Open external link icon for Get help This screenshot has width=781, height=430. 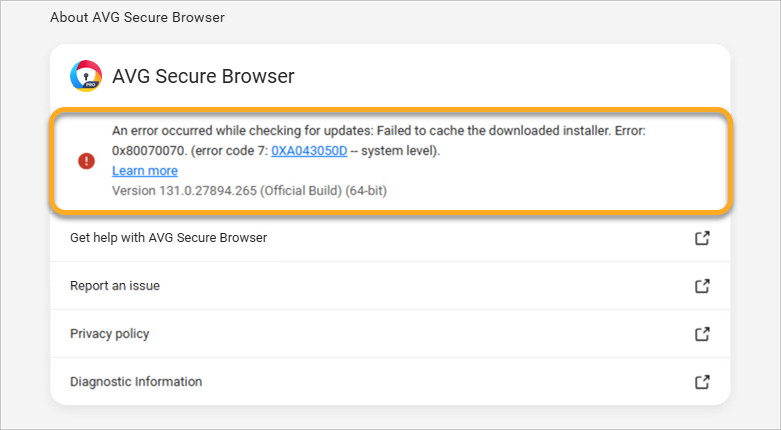pyautogui.click(x=702, y=238)
